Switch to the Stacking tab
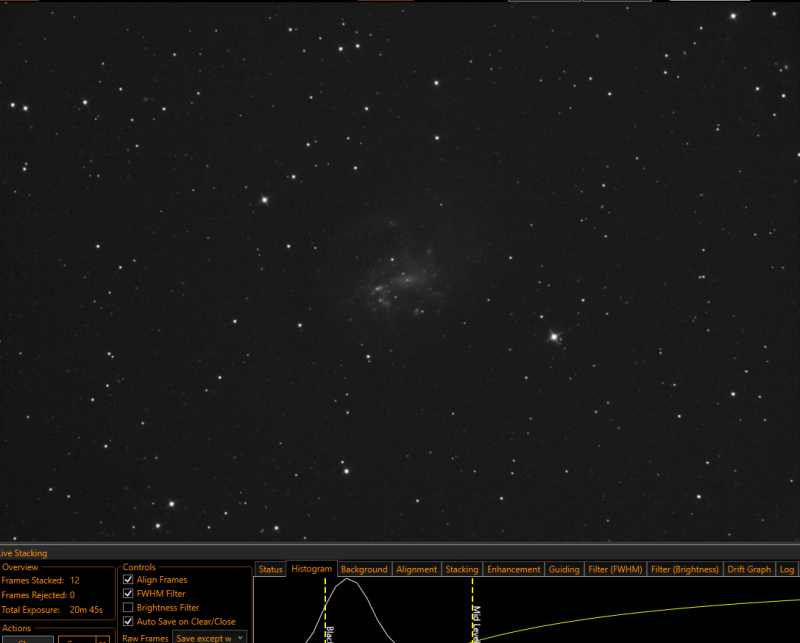 point(462,569)
